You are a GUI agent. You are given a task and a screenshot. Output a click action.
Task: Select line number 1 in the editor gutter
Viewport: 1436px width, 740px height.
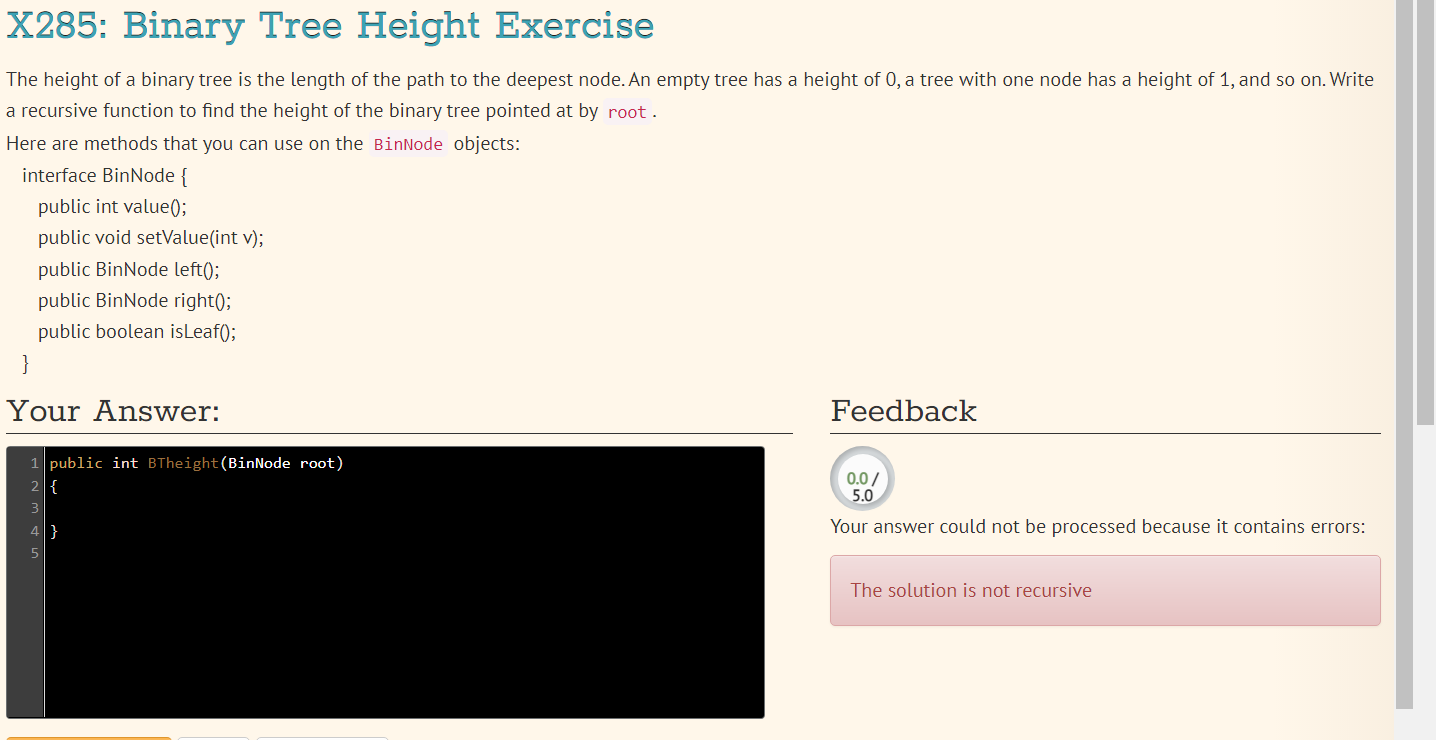33,463
